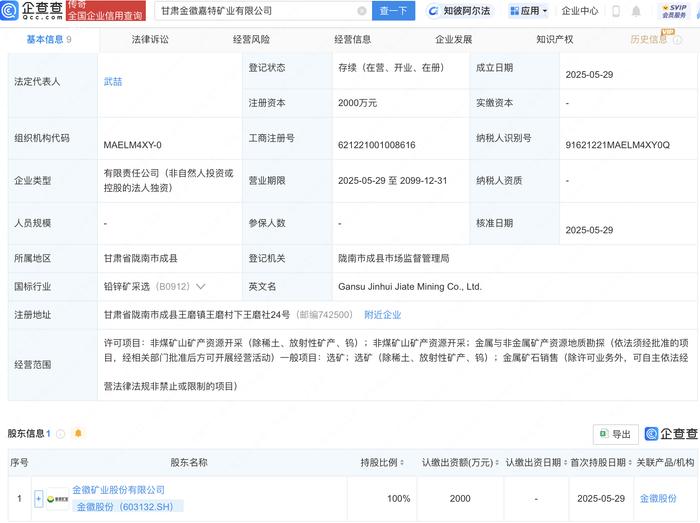Image resolution: width=700 pixels, height=523 pixels.
Task: Select the taxpayer ID 91621221MAELM4XY0Q
Action: point(617,145)
